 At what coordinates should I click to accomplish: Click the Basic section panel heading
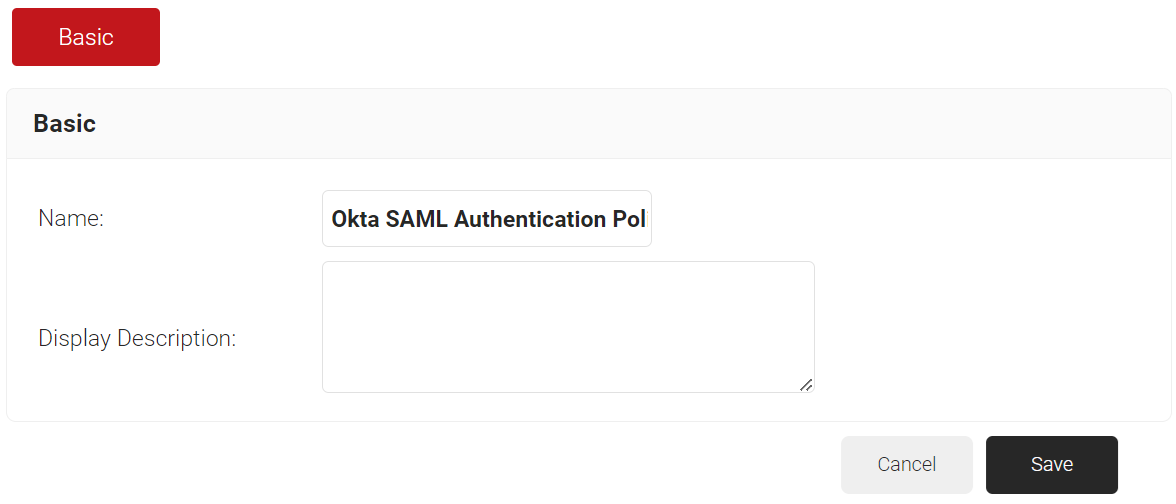point(65,124)
